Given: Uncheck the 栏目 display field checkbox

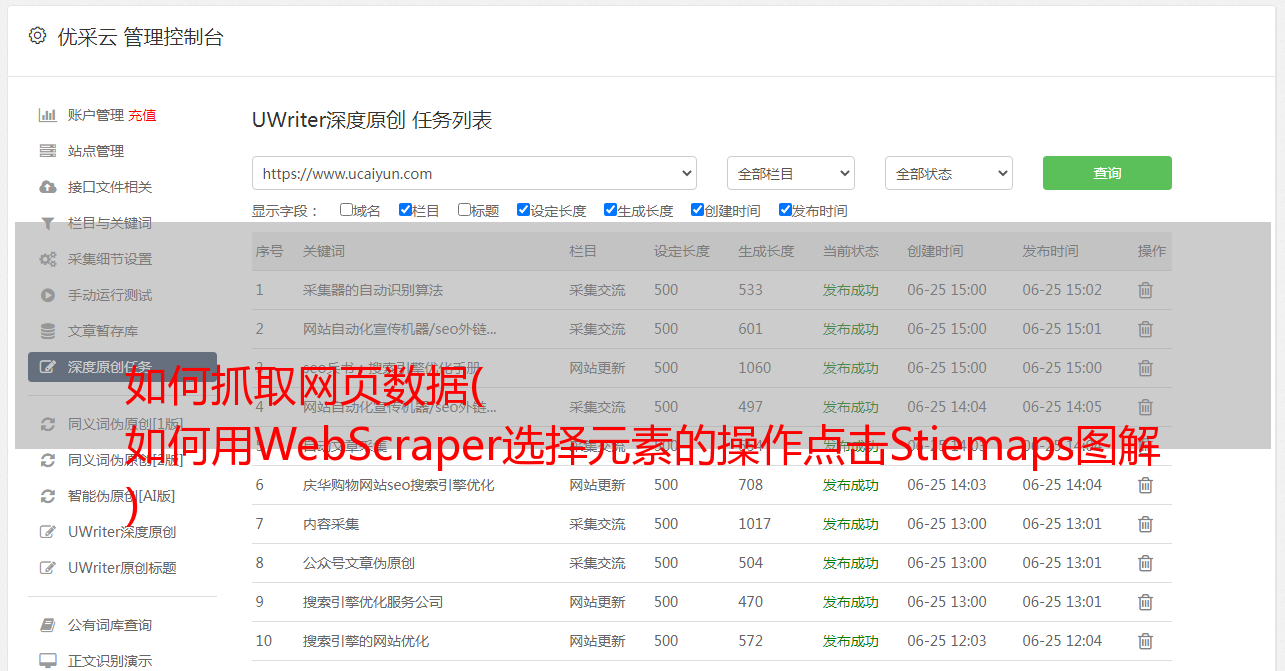Looking at the screenshot, I should (405, 210).
